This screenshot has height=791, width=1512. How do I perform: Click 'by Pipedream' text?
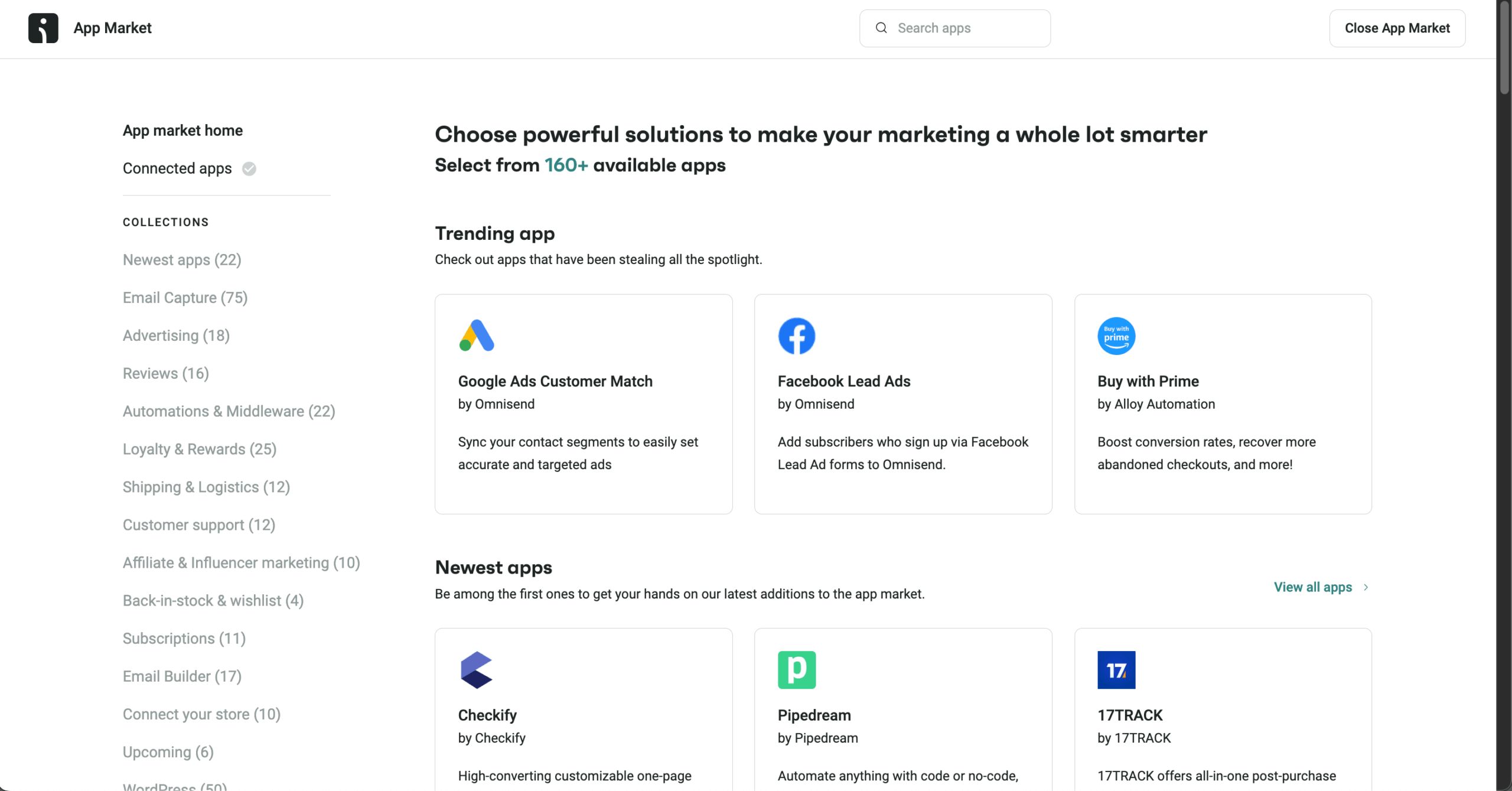click(x=818, y=738)
